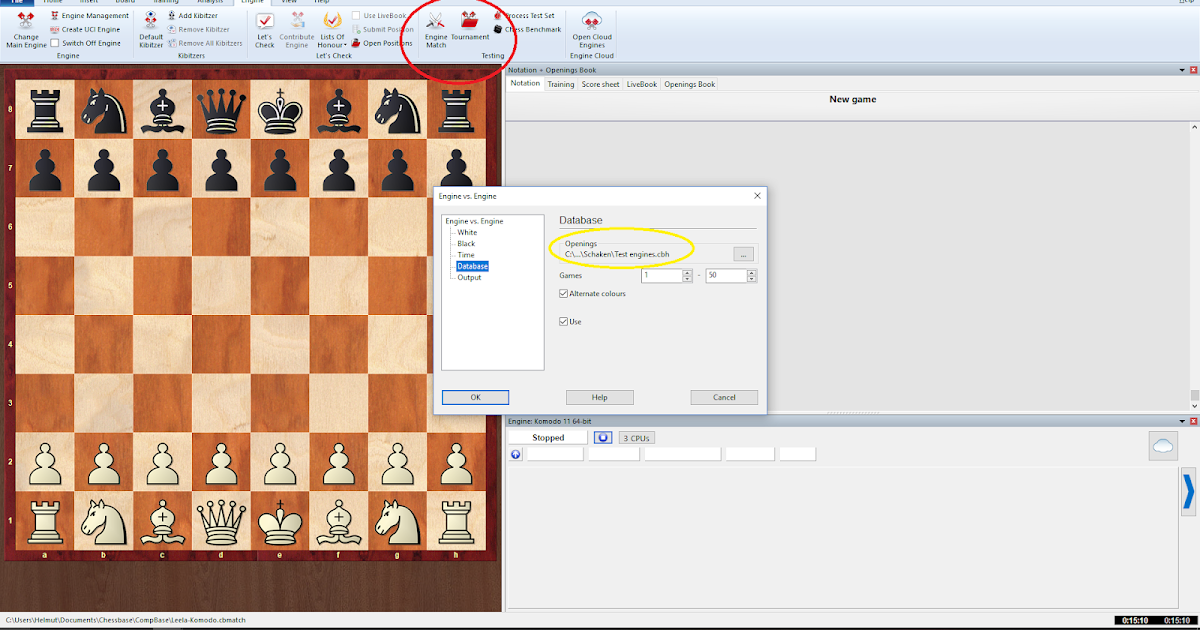This screenshot has height=630, width=1200.
Task: Increase Games count with the up stepper
Action: [686, 272]
